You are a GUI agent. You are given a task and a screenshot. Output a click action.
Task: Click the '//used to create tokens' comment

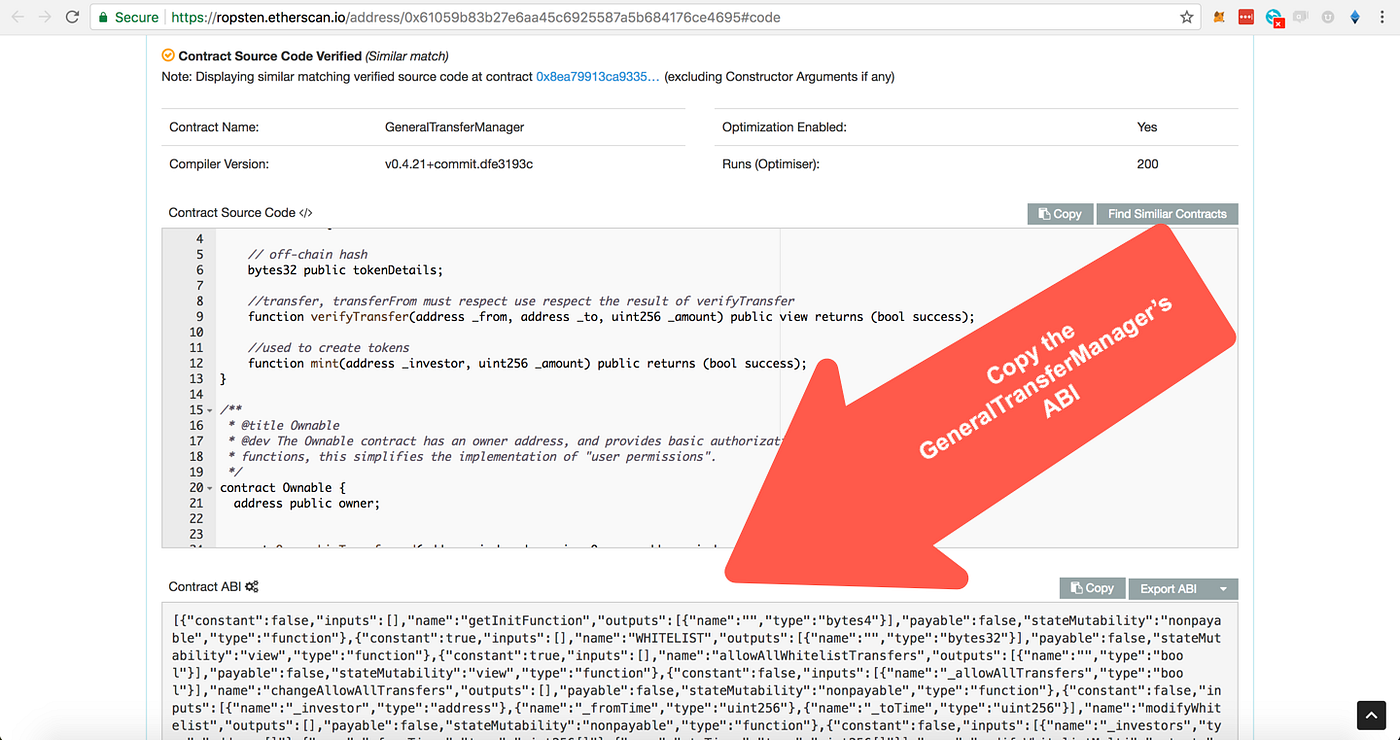point(328,348)
